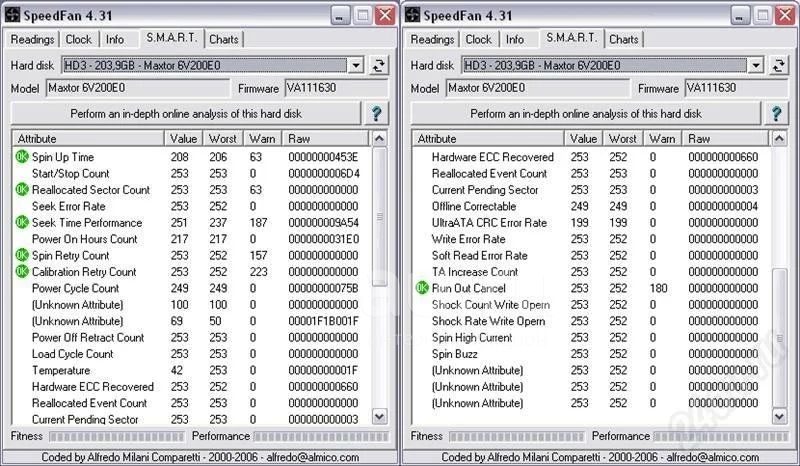Image resolution: width=800 pixels, height=466 pixels.
Task: Click the Model field in right window
Action: pyautogui.click(x=538, y=88)
